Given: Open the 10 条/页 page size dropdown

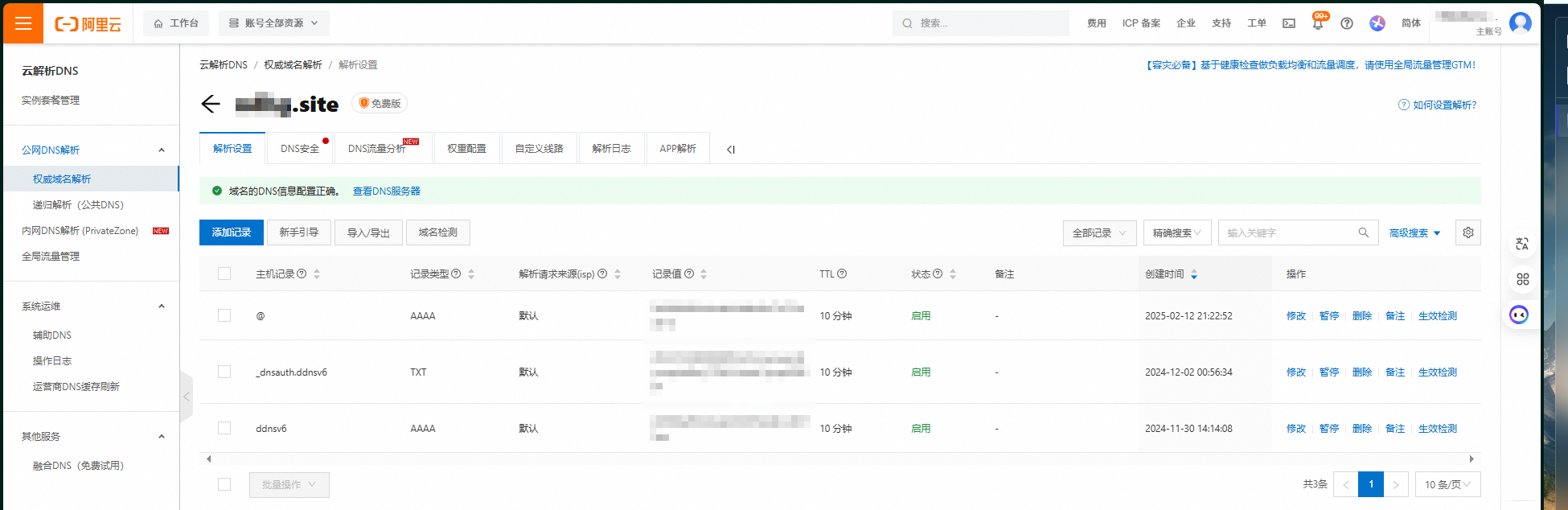Looking at the screenshot, I should point(1447,484).
